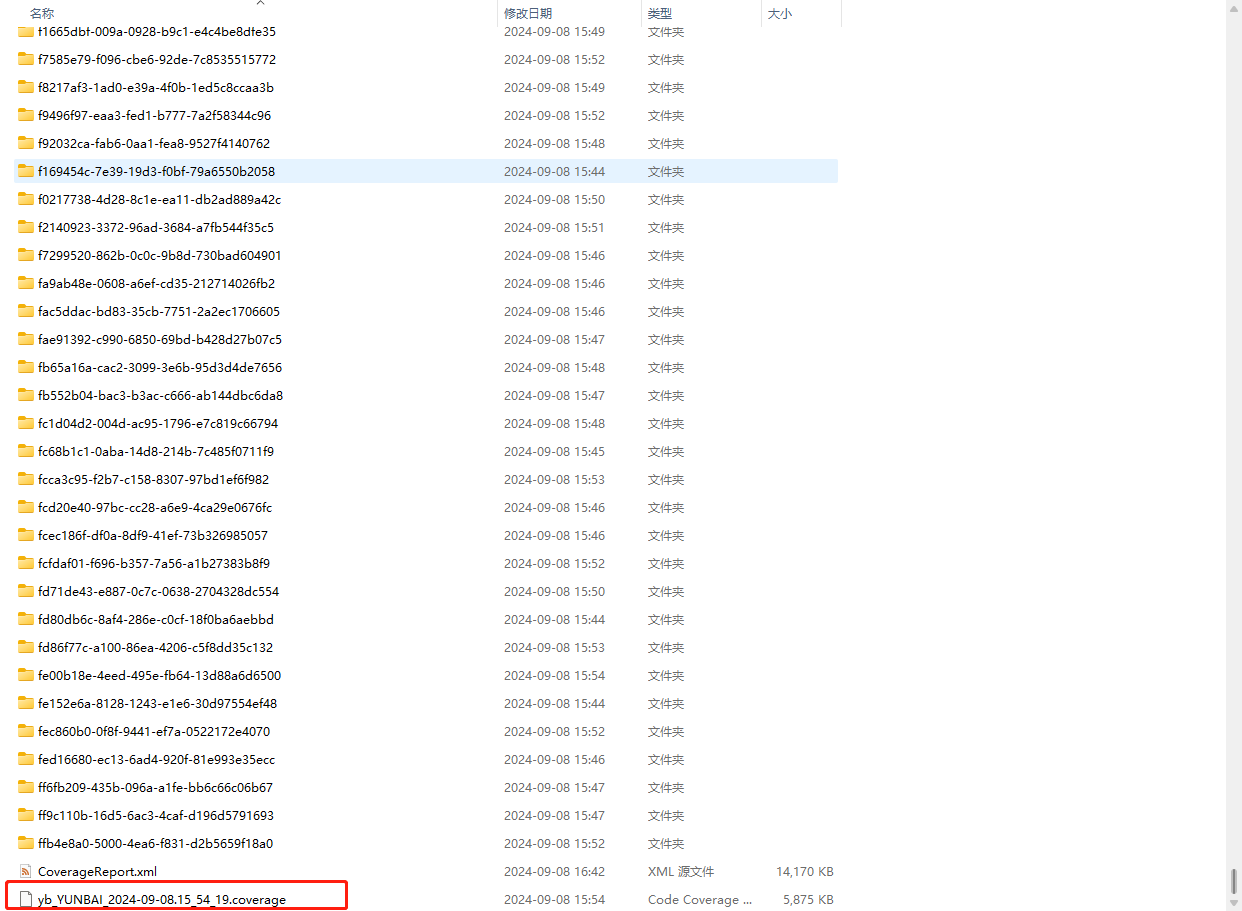
Task: Click folder icon for f169454c-7e39-19d3-f0bf-79a6550b2058
Action: pos(26,171)
